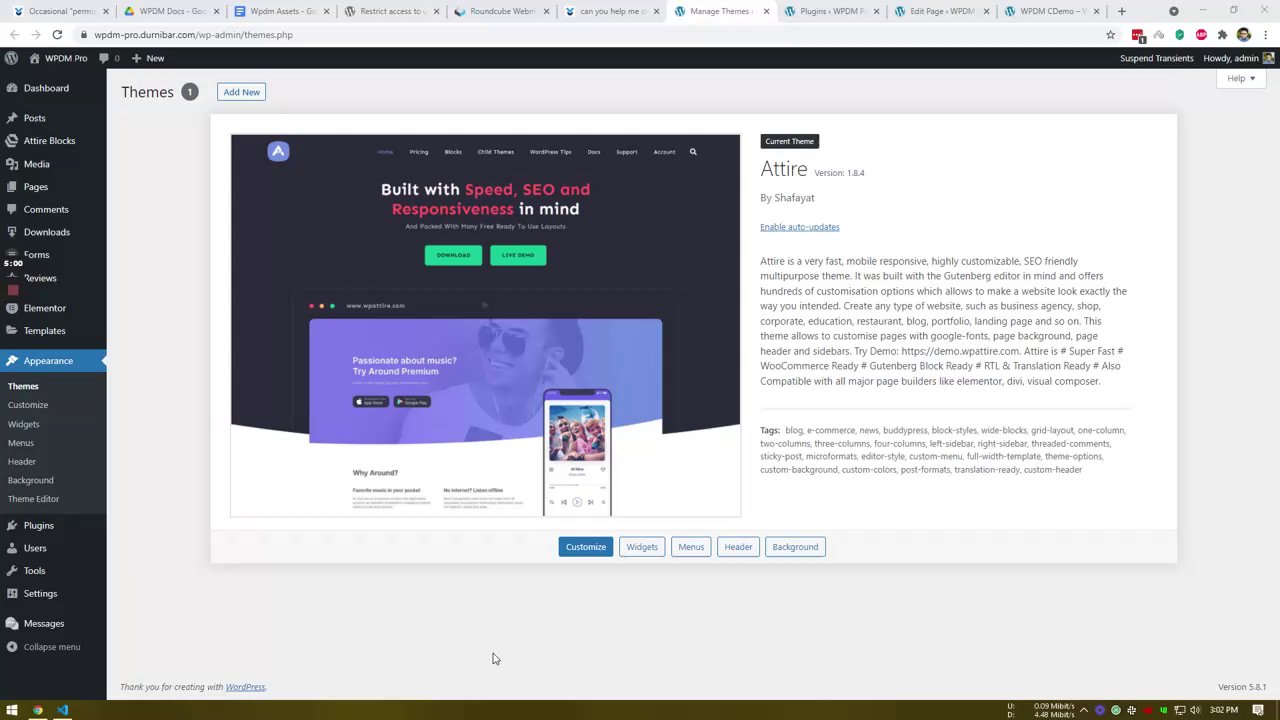Screen dimensions: 1280x720
Task: Click the Posts pin icon
Action: pyautogui.click(x=12, y=118)
